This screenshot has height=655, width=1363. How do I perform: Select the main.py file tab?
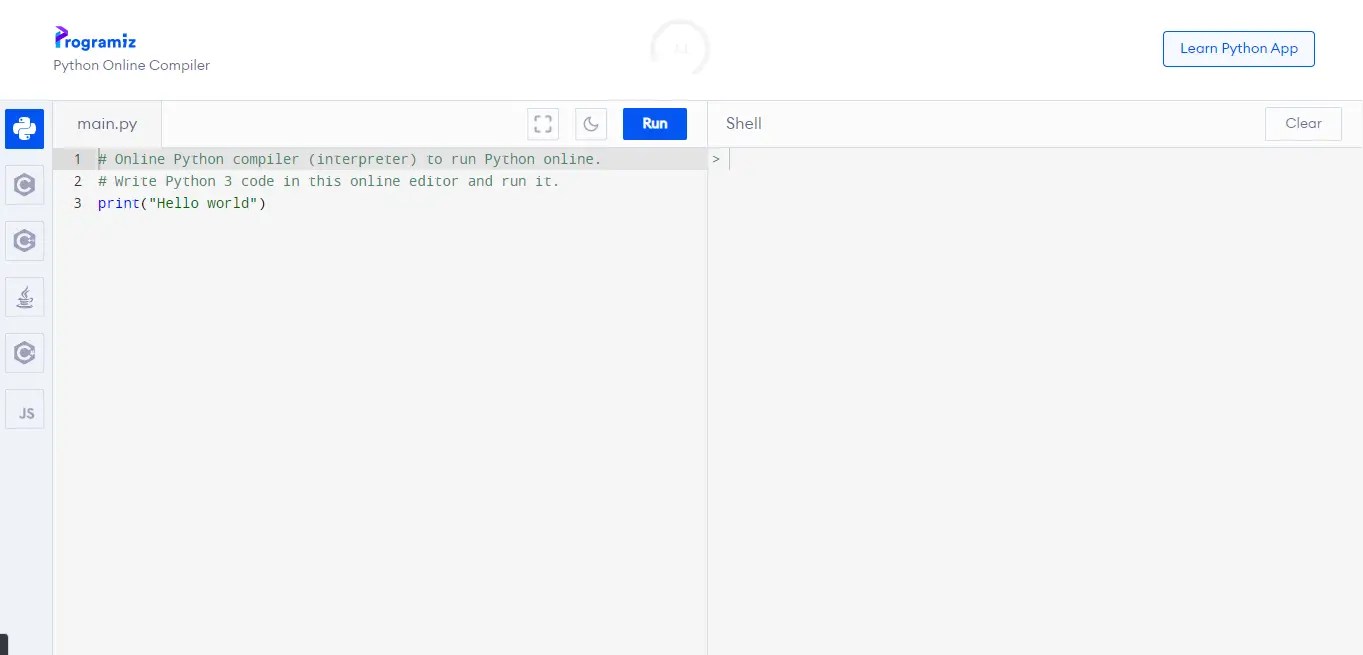(x=107, y=124)
